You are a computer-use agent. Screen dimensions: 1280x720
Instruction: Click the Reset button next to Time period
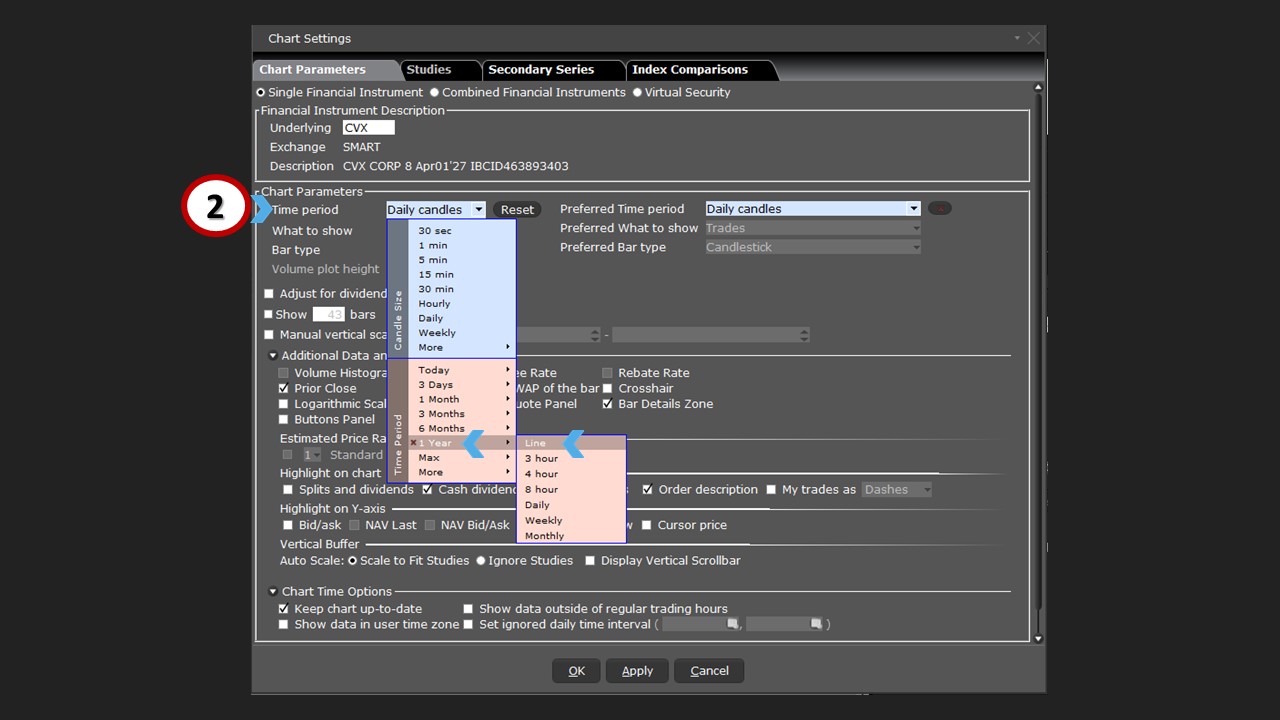coord(517,210)
